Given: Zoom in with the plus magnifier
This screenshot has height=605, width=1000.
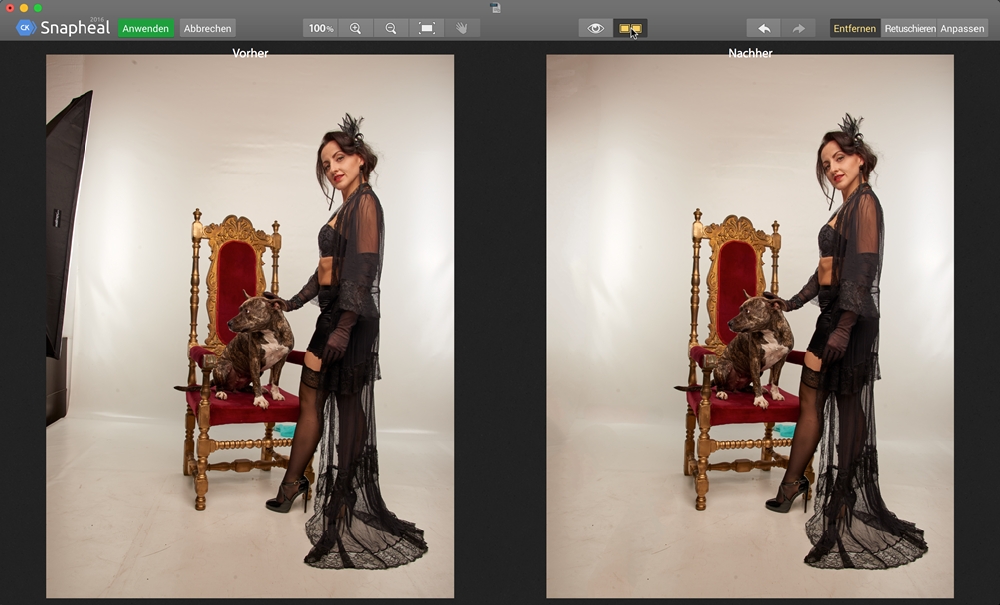Looking at the screenshot, I should (355, 28).
